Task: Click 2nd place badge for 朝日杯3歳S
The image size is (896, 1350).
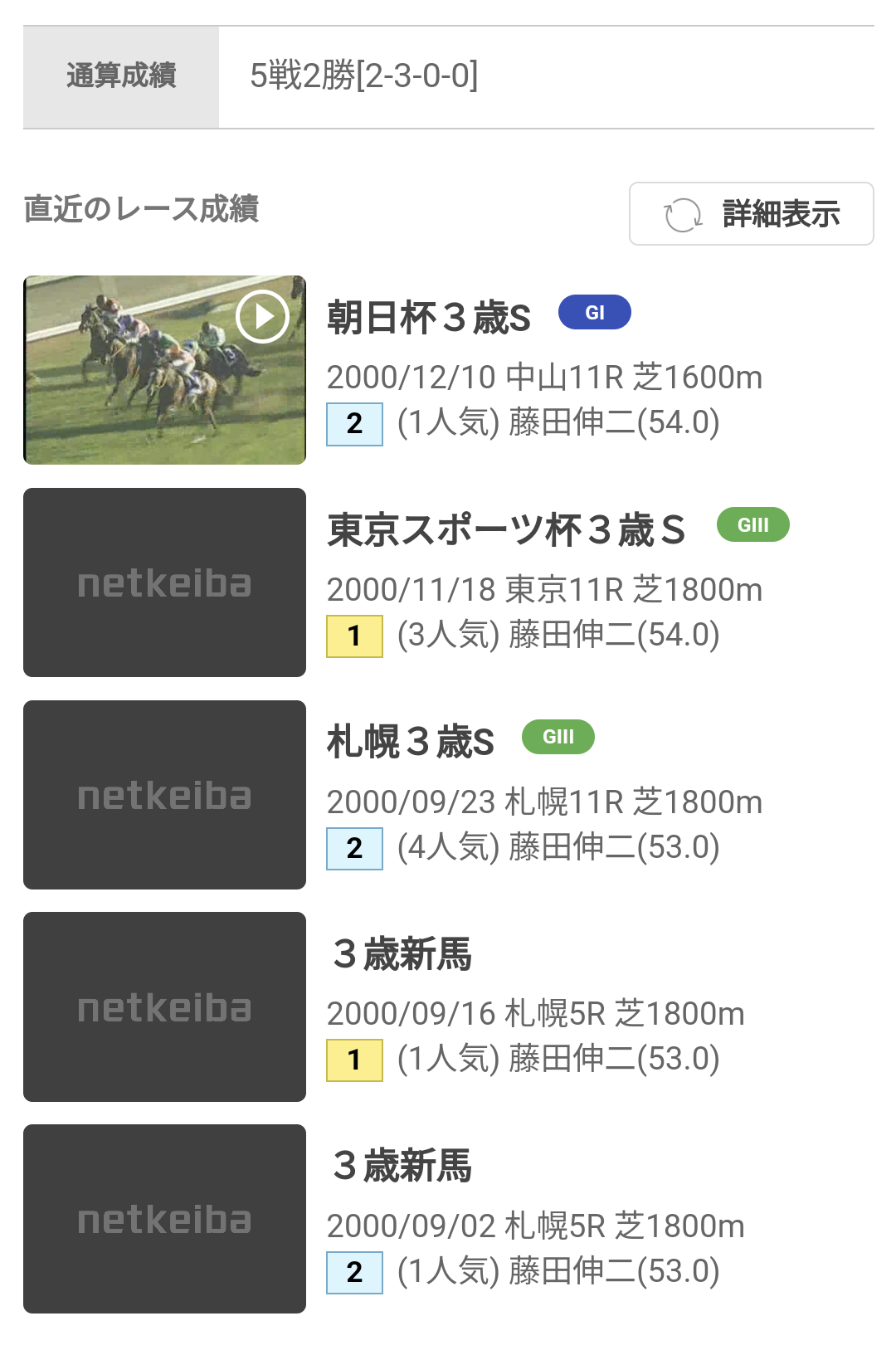Action: pos(354,424)
